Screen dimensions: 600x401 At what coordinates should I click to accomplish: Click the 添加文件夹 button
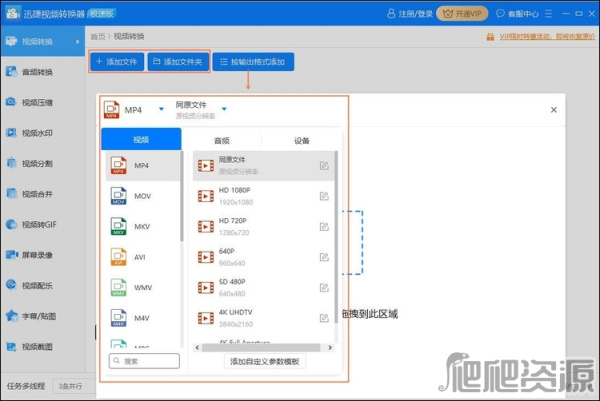point(178,62)
